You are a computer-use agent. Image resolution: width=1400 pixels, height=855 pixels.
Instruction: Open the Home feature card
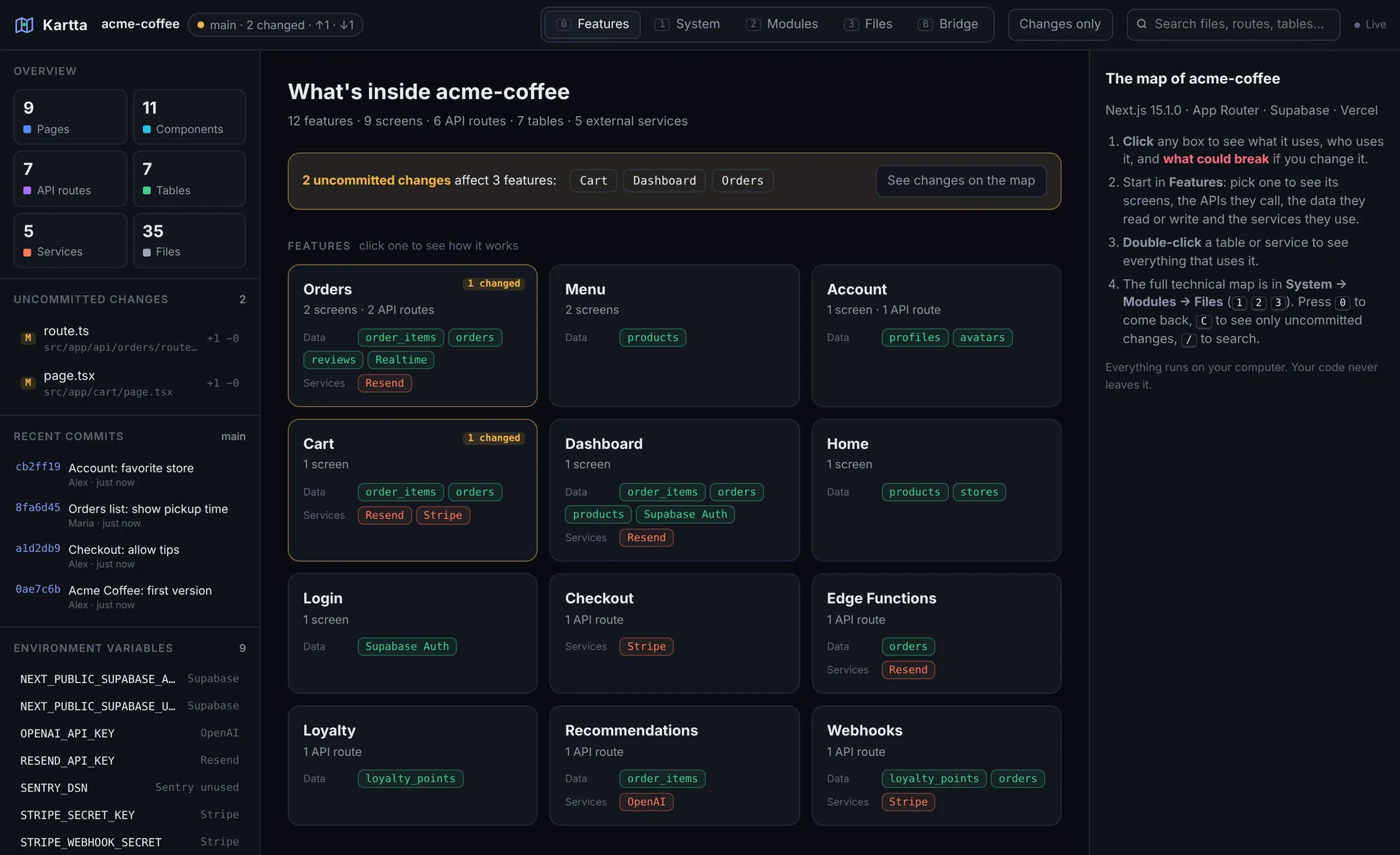click(x=936, y=490)
